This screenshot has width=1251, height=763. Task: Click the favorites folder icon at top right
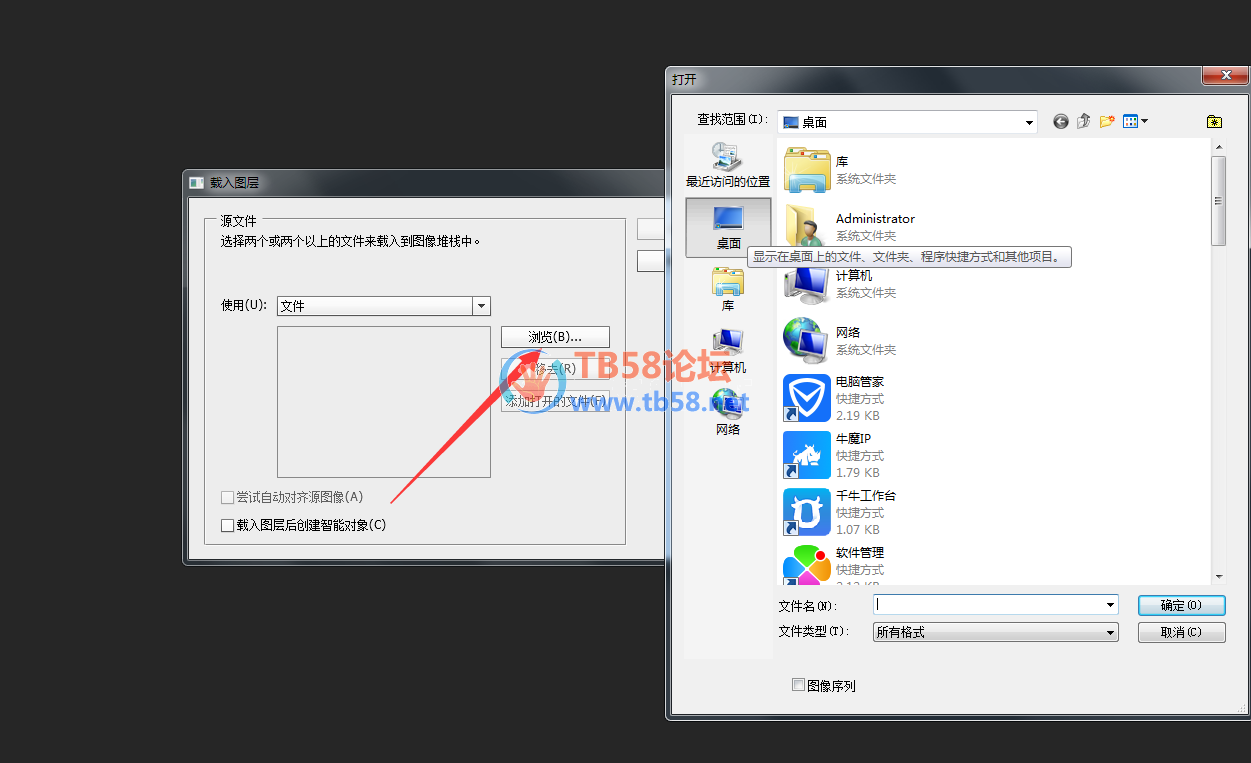pos(1214,122)
